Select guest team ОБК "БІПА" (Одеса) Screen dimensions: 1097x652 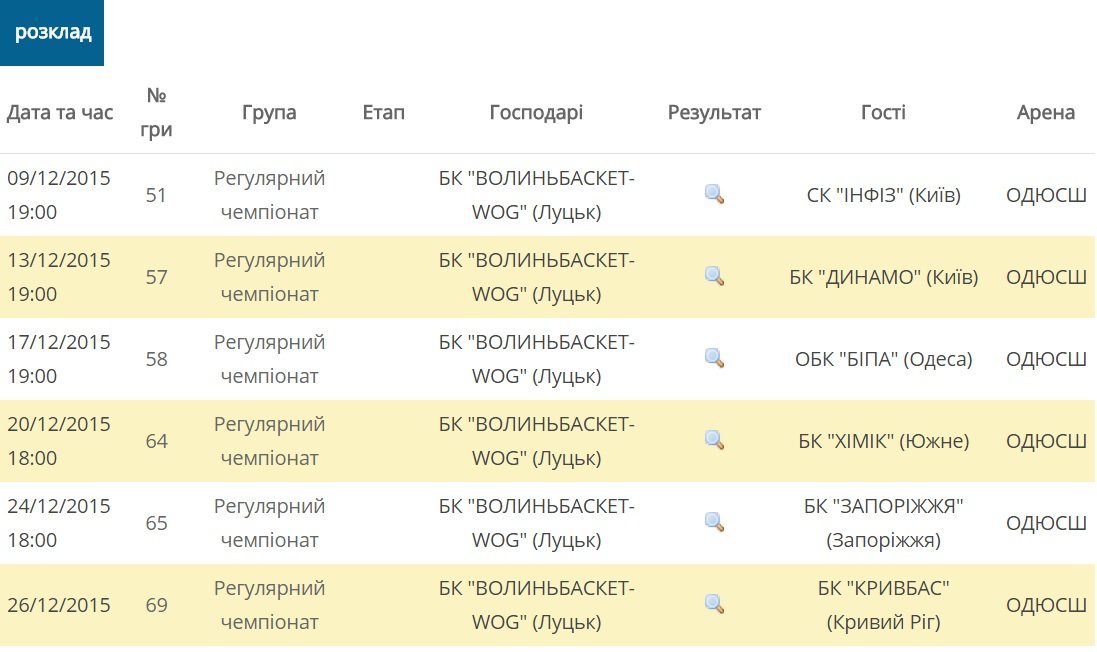click(883, 359)
